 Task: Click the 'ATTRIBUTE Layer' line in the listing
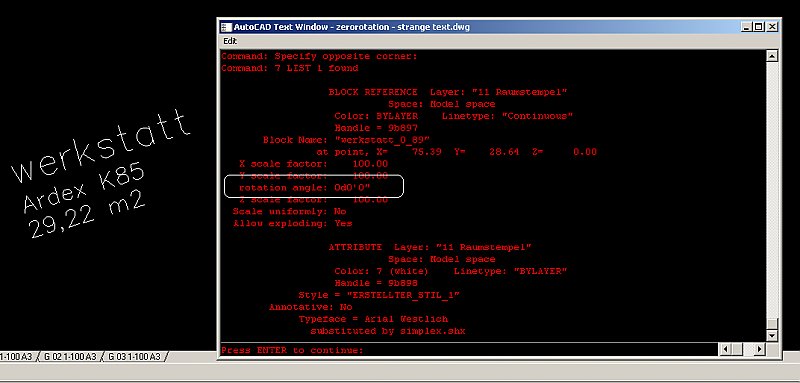(430, 247)
